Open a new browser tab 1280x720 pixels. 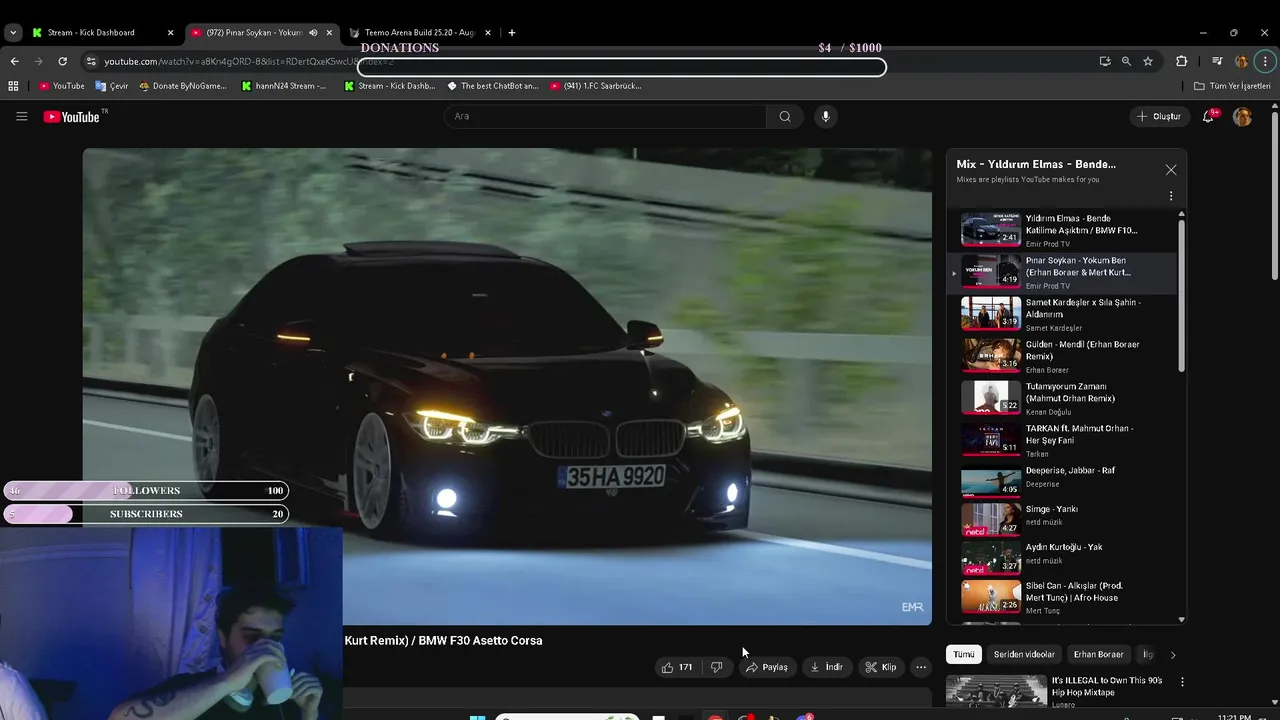pyautogui.click(x=512, y=32)
